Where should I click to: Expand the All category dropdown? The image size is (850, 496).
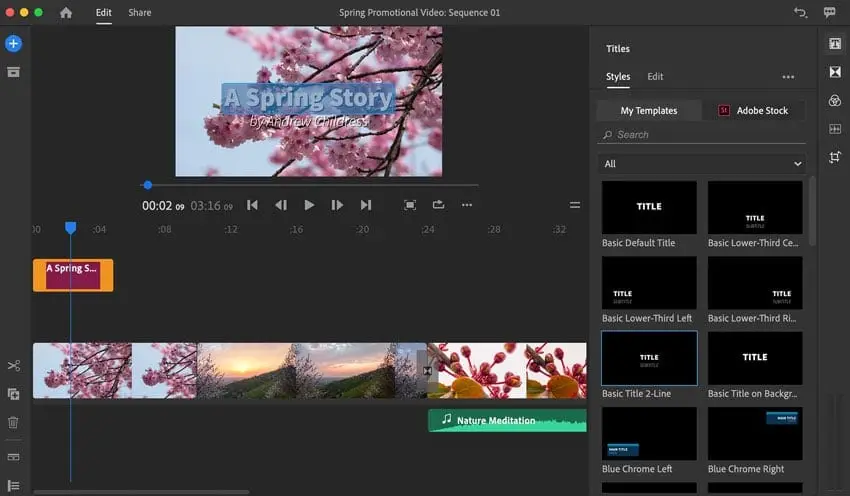[701, 164]
